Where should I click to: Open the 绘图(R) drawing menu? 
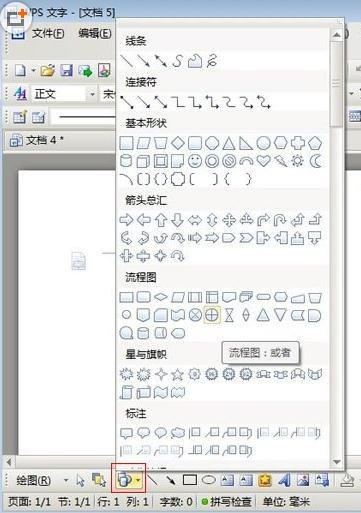[34, 480]
